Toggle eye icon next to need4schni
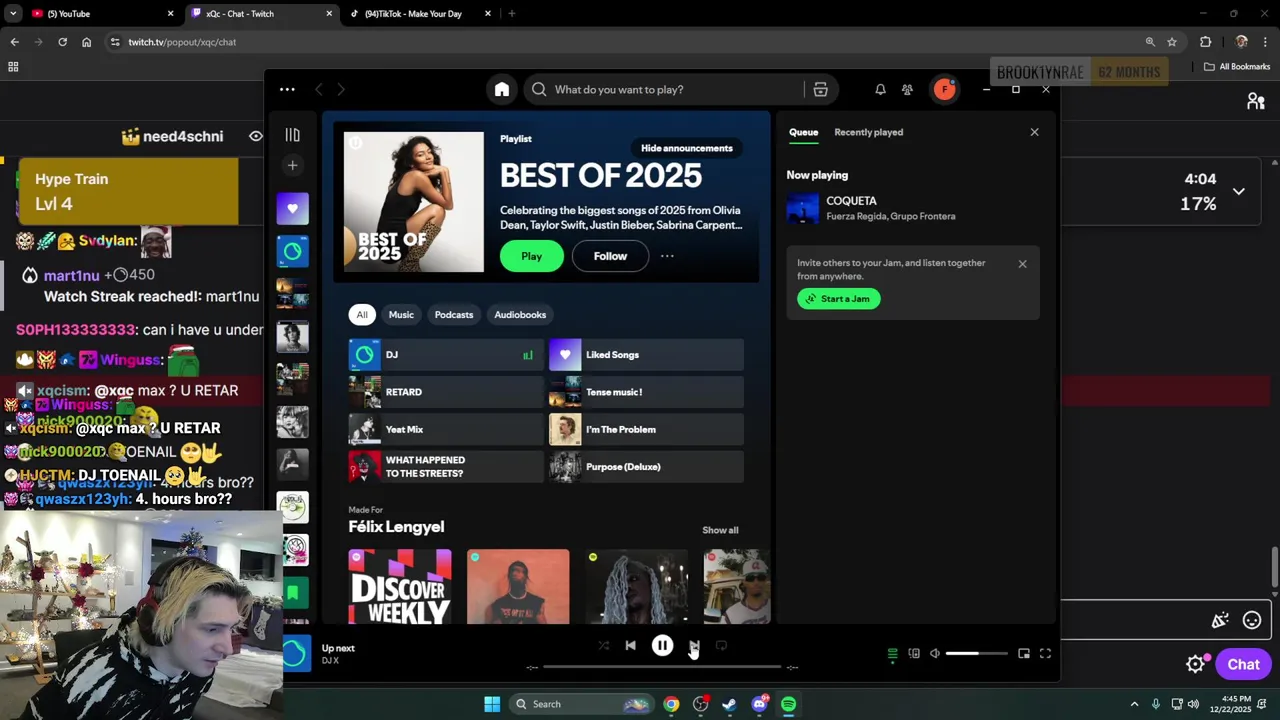 pos(256,136)
